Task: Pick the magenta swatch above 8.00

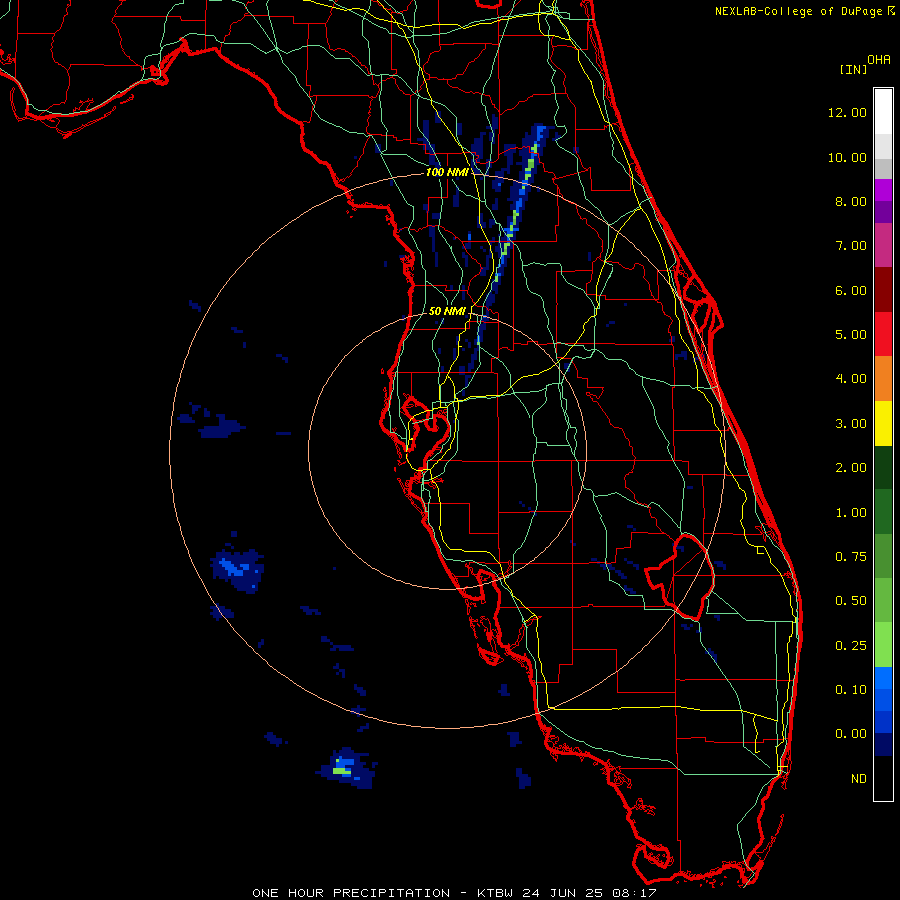Action: (883, 190)
